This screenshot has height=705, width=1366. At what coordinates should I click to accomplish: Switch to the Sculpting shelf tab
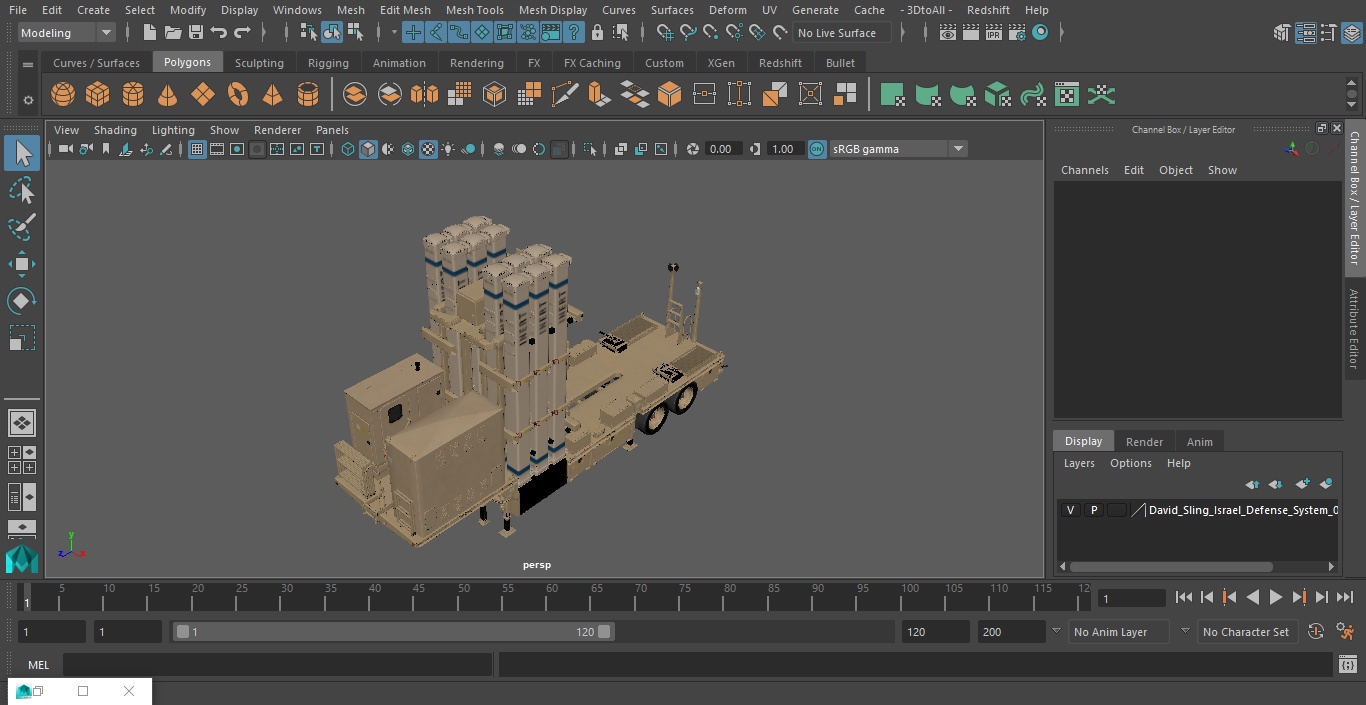point(259,63)
